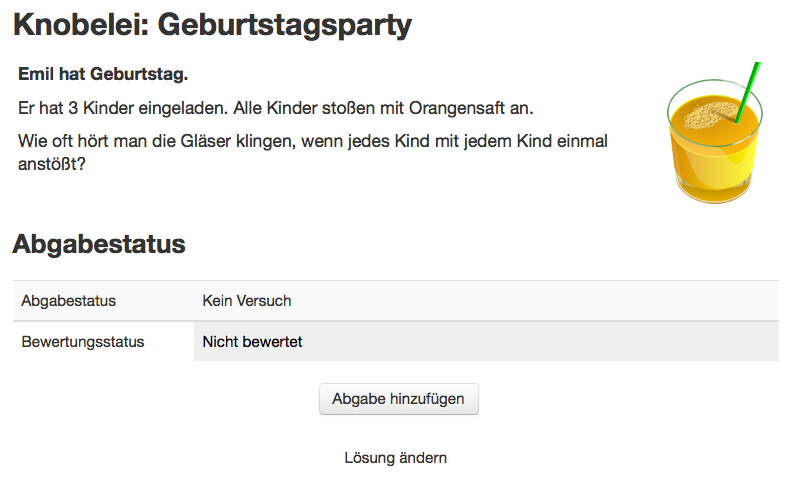The width and height of the screenshot is (794, 481).
Task: Click the Abgabe hinzufügen button
Action: 399,399
